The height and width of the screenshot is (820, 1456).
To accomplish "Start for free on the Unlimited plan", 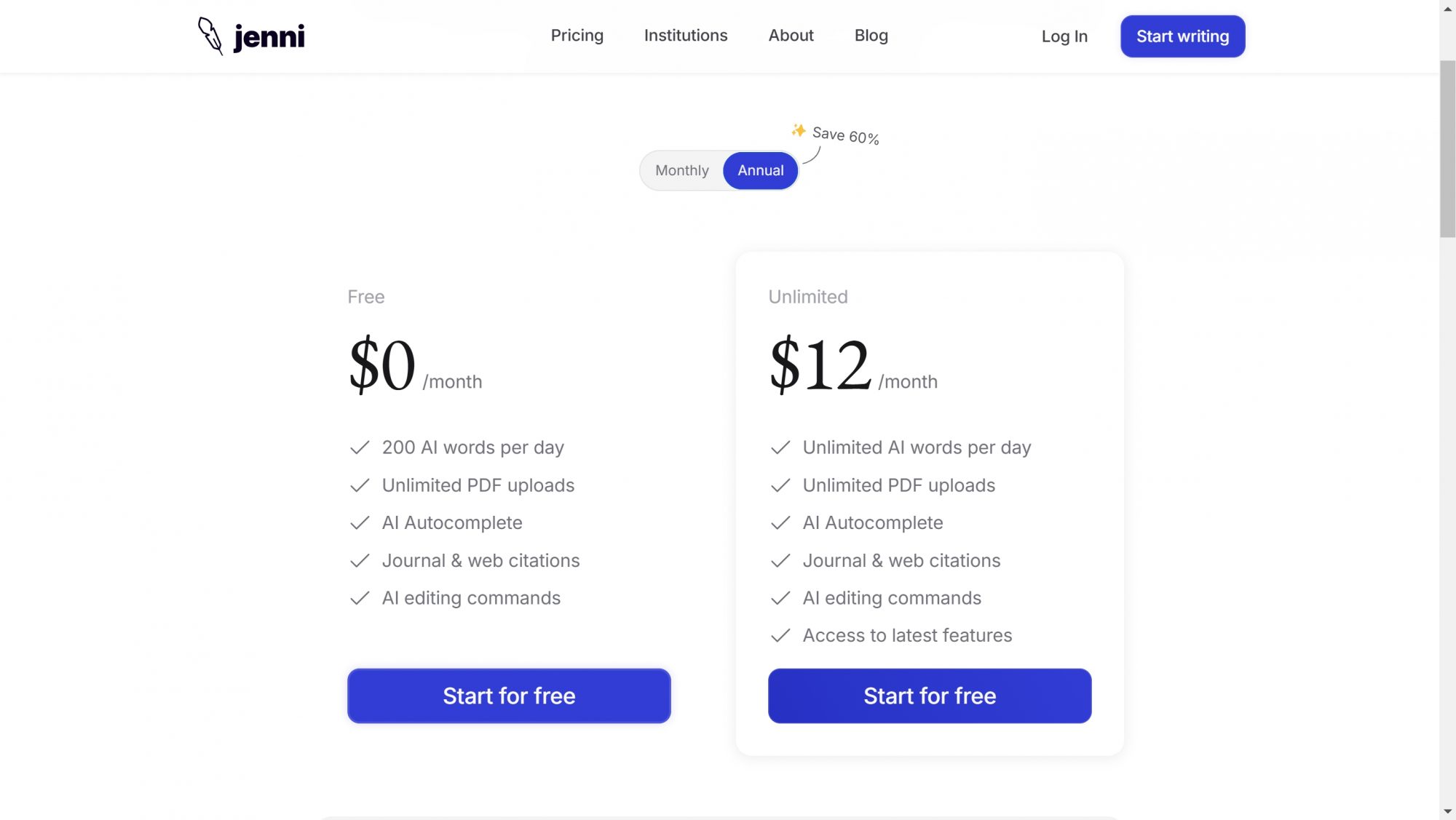I will [930, 696].
